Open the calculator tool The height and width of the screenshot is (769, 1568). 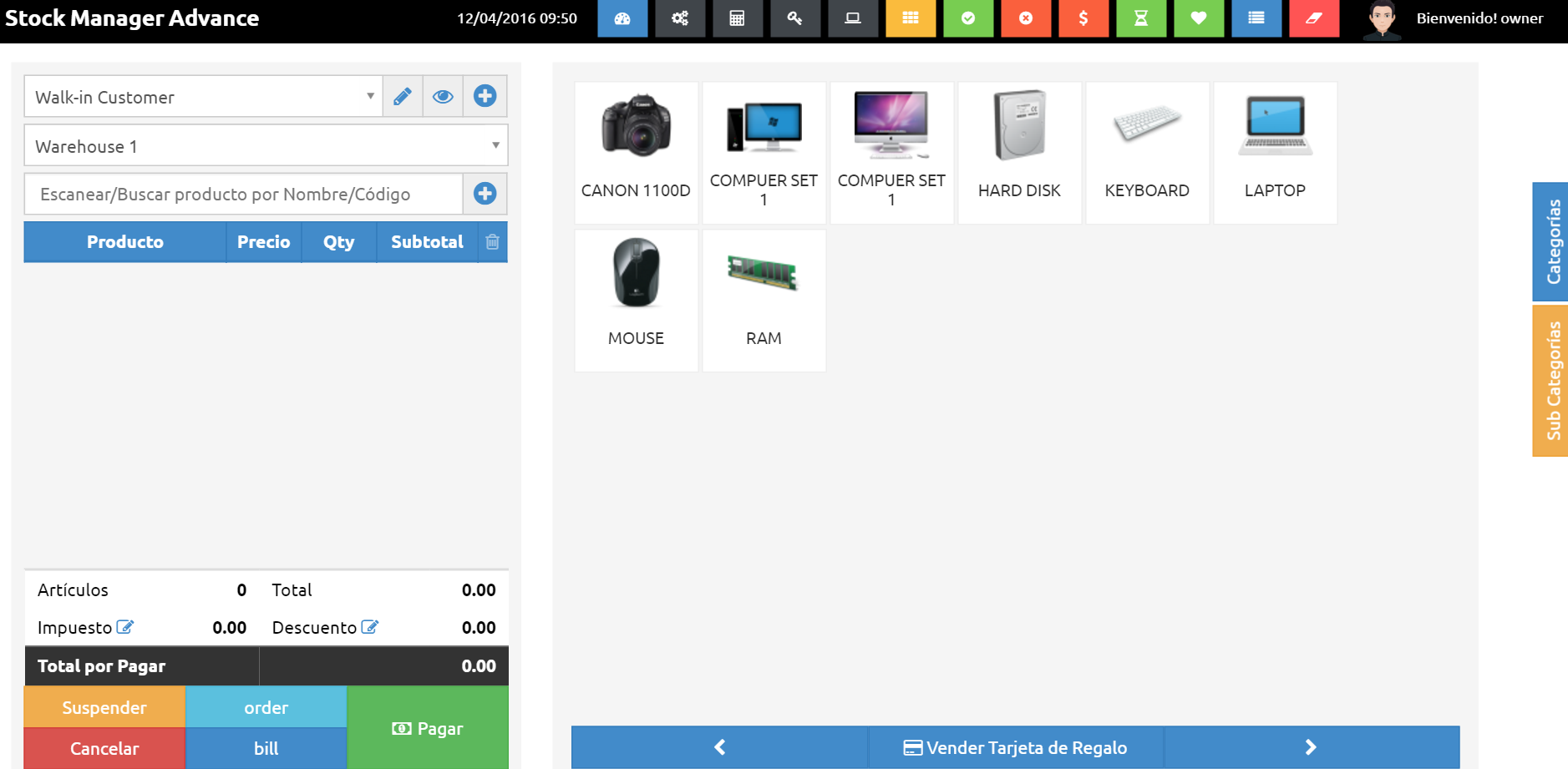point(737,18)
